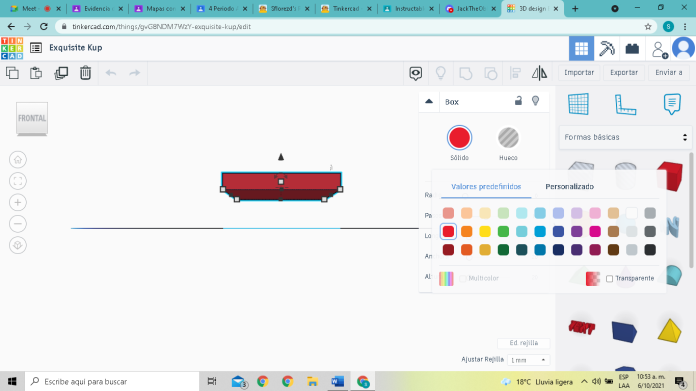This screenshot has height=391, width=696.
Task: Open the Formas básicas shapes dropdown
Action: [625, 137]
